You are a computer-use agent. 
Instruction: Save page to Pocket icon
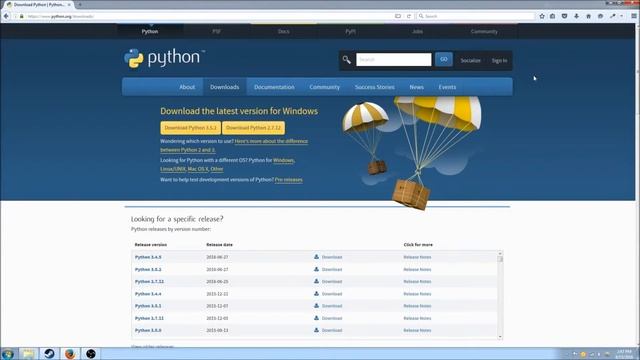point(564,16)
